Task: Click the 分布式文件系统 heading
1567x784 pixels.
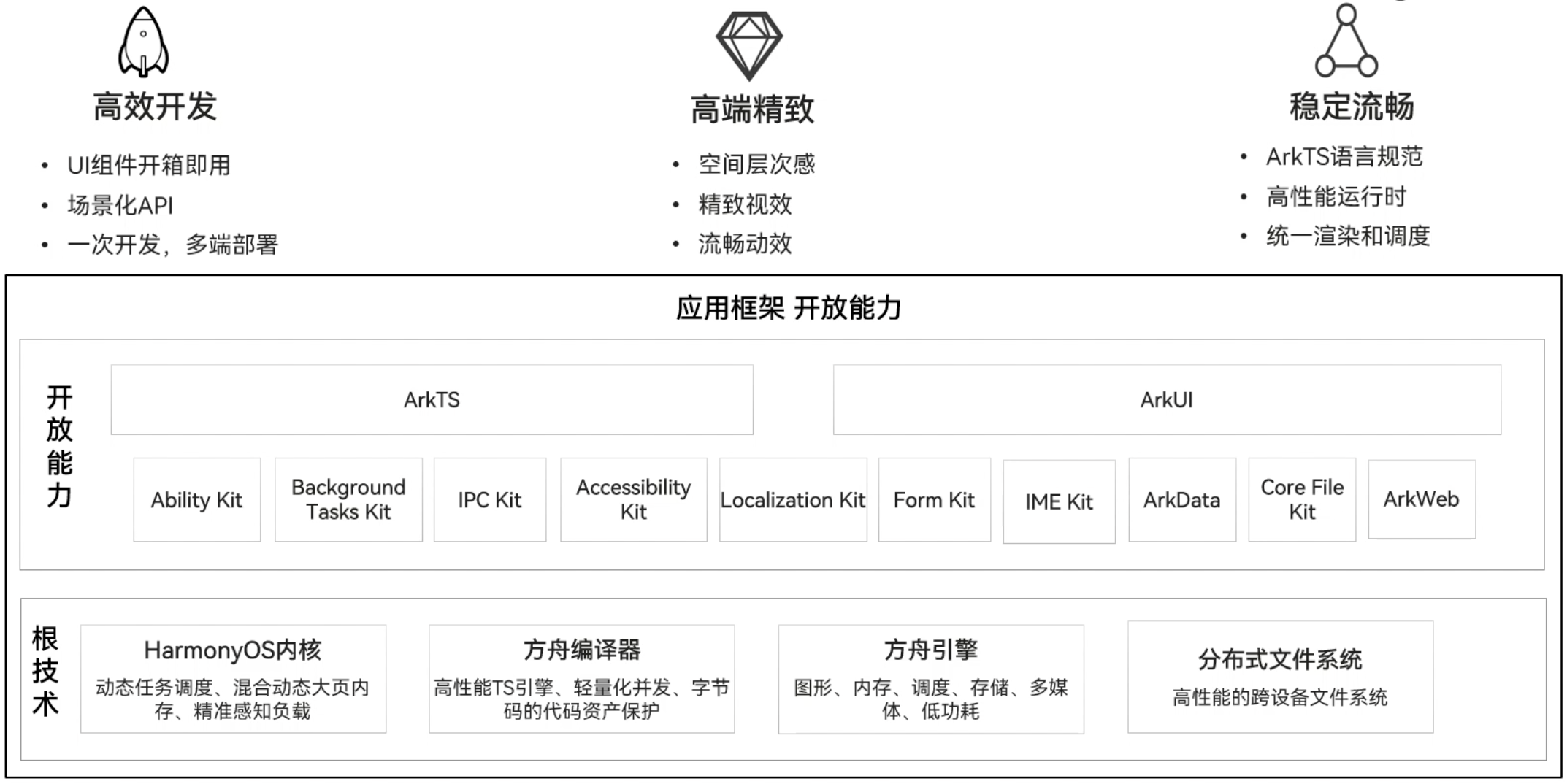Action: (x=1280, y=660)
